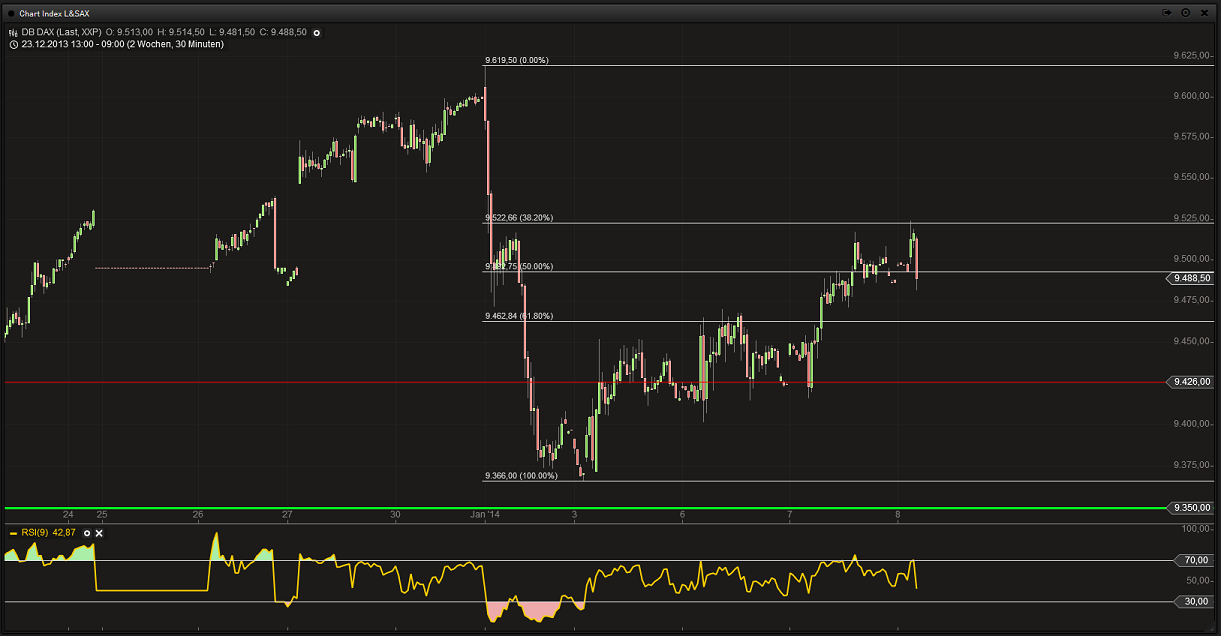Click the 9.426,00 red line price tag

pyautogui.click(x=1191, y=382)
